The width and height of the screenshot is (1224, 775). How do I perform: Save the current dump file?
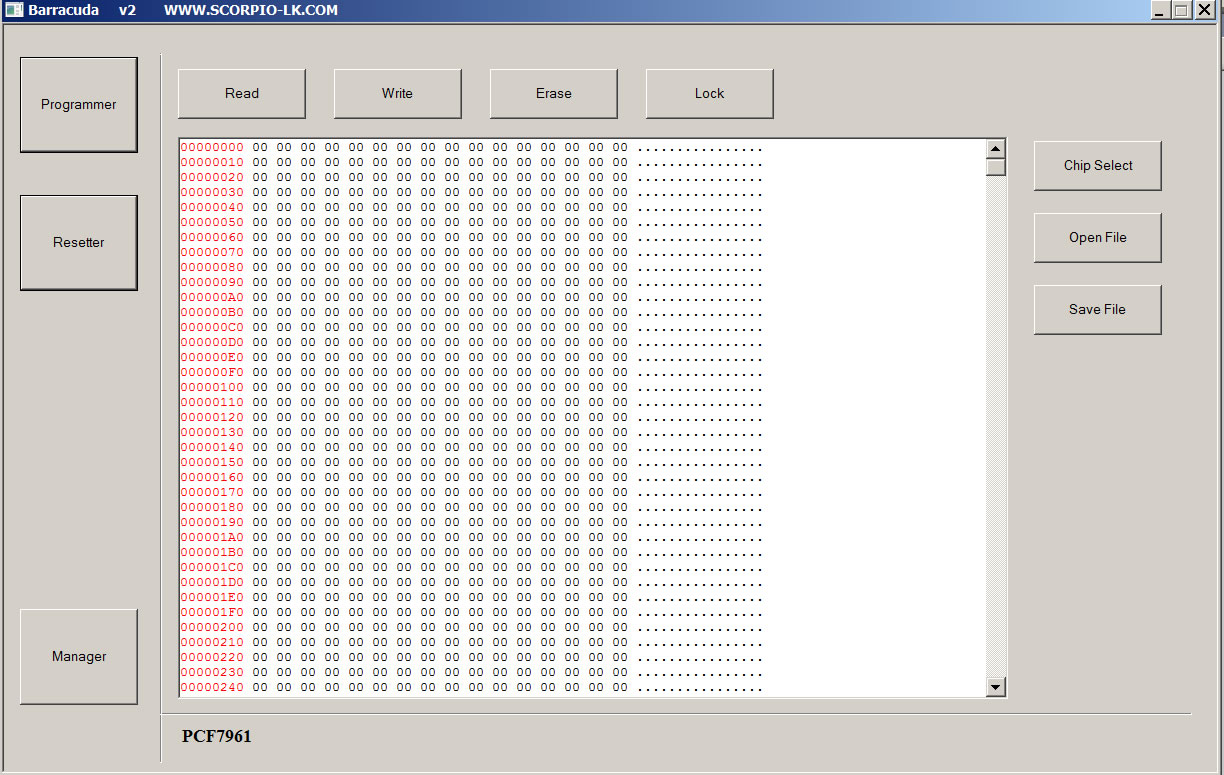click(1097, 309)
